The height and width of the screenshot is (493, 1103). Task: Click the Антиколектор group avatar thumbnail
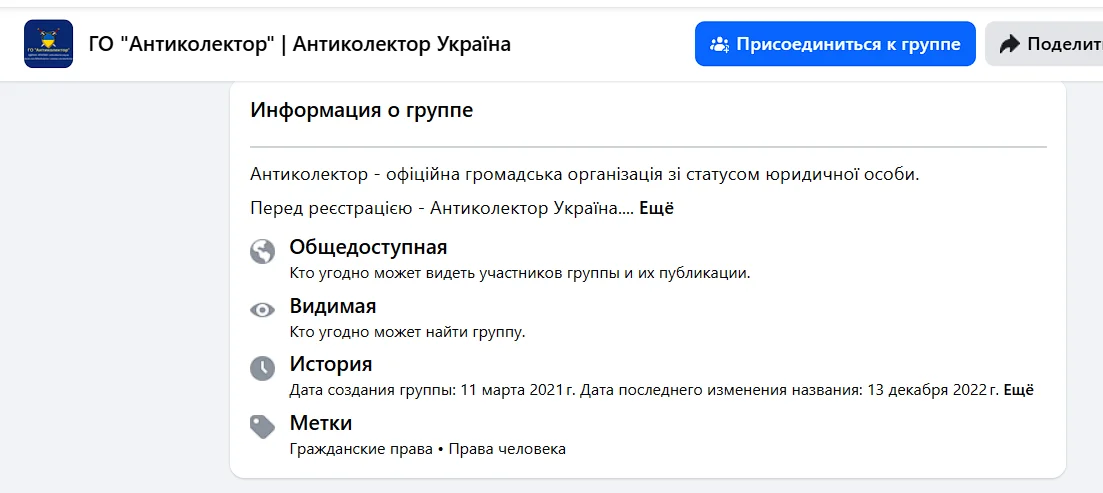pos(48,44)
